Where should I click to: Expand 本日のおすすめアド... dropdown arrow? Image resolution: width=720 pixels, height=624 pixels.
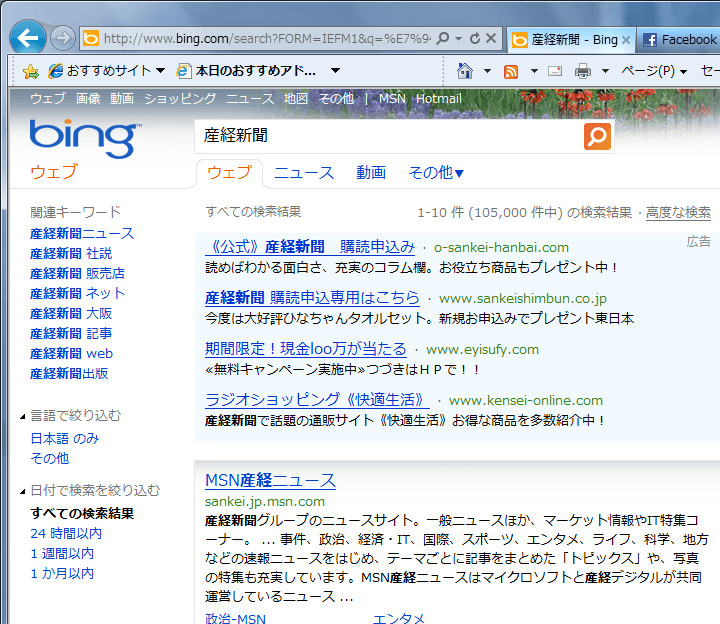pos(336,71)
